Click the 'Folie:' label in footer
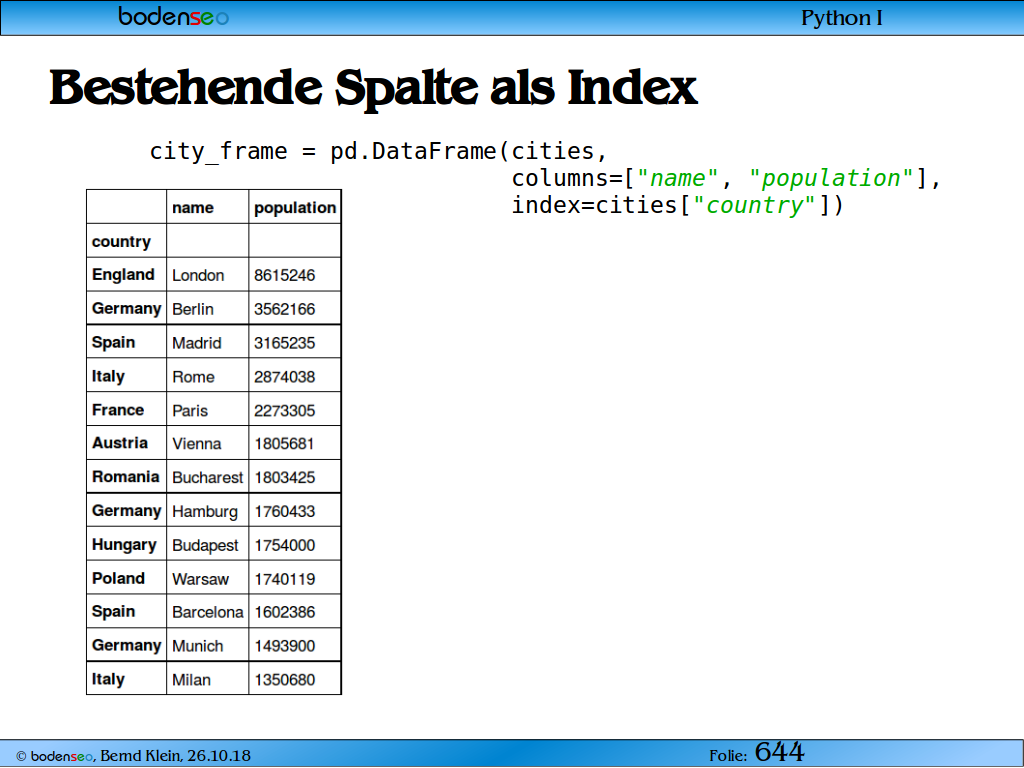This screenshot has width=1024, height=768. click(728, 756)
